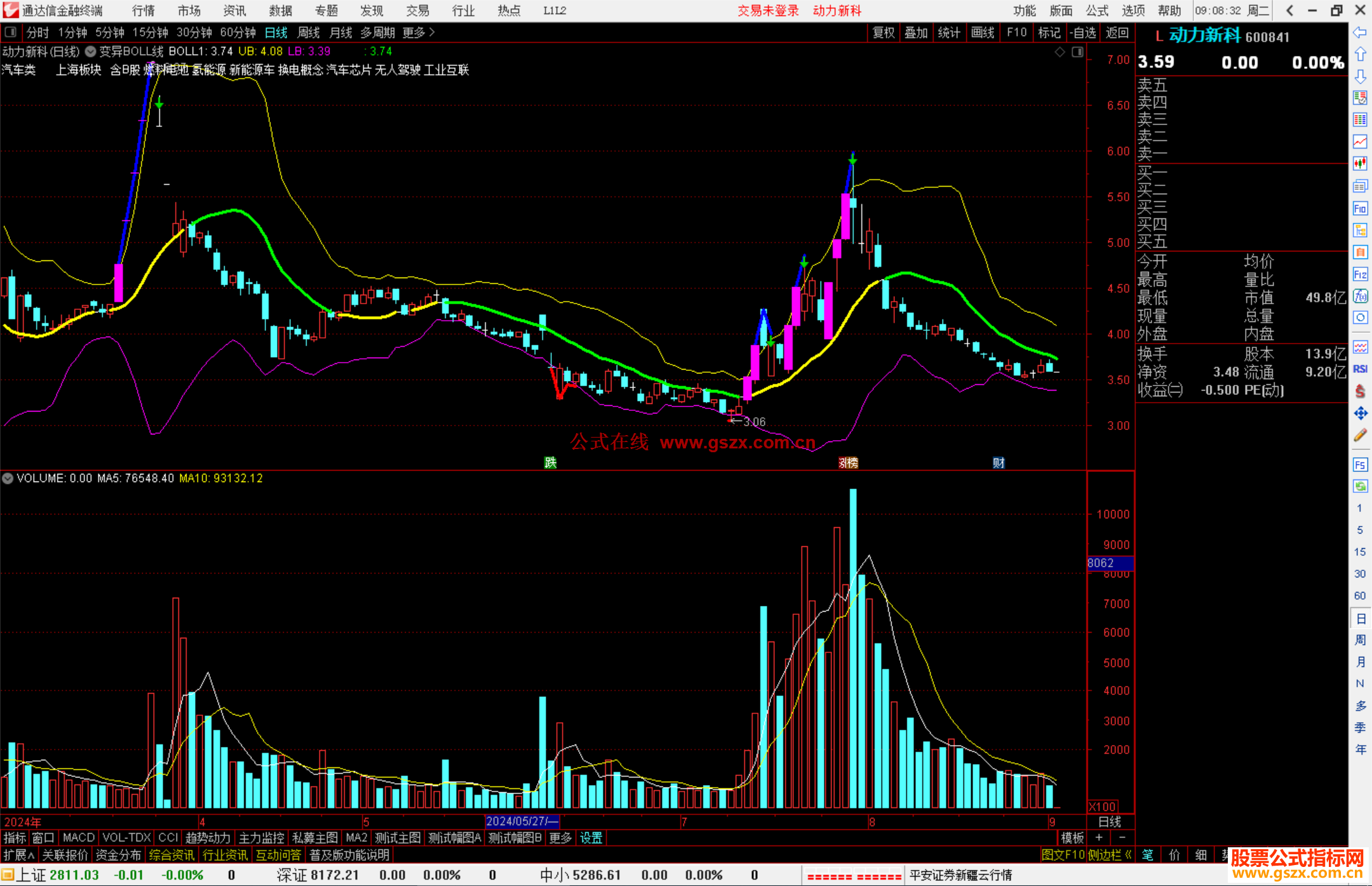This screenshot has width=1372, height=886.
Task: Click the blue back arrow sidebar icon
Action: pos(1360,32)
